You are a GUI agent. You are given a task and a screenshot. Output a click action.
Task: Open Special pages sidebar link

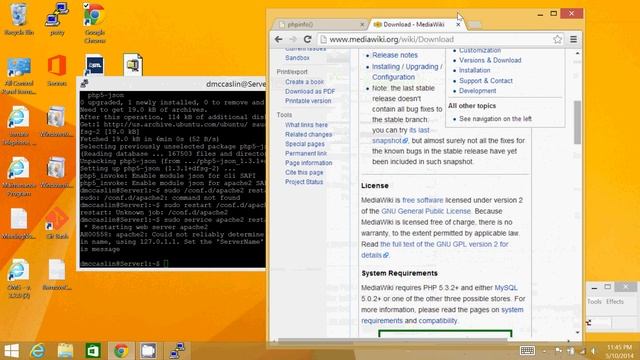point(304,144)
